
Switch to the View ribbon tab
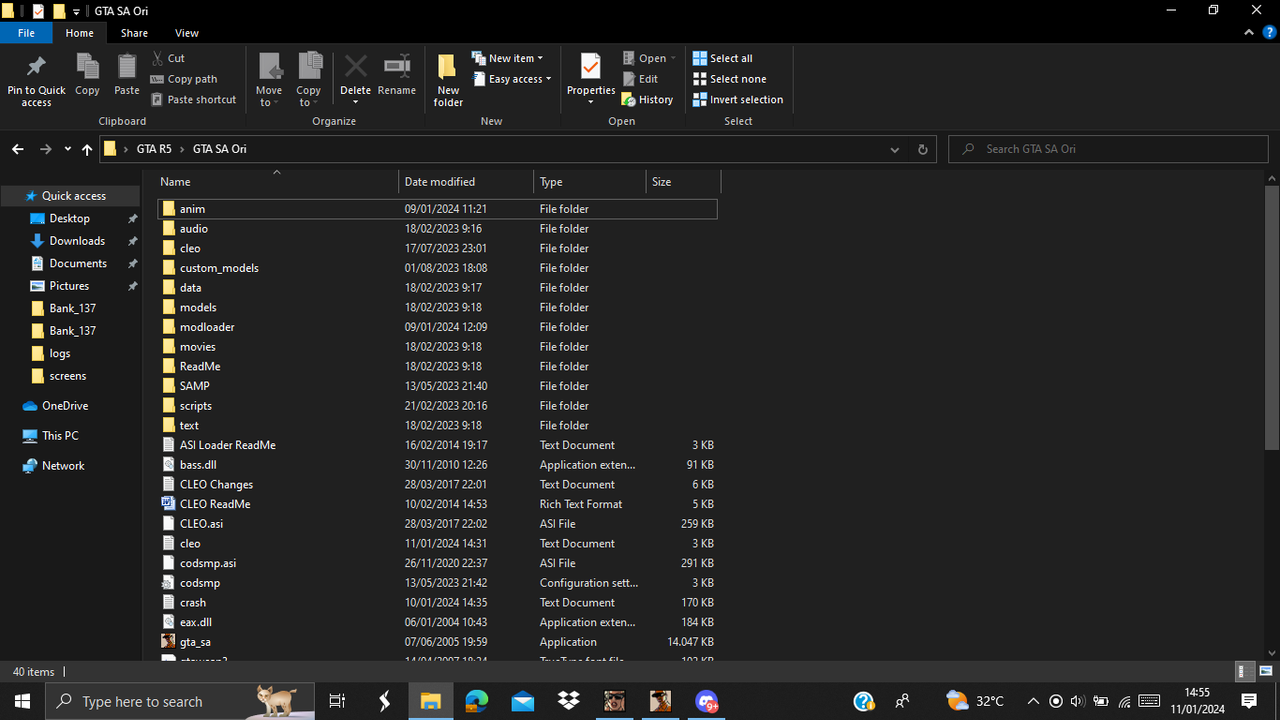[187, 33]
